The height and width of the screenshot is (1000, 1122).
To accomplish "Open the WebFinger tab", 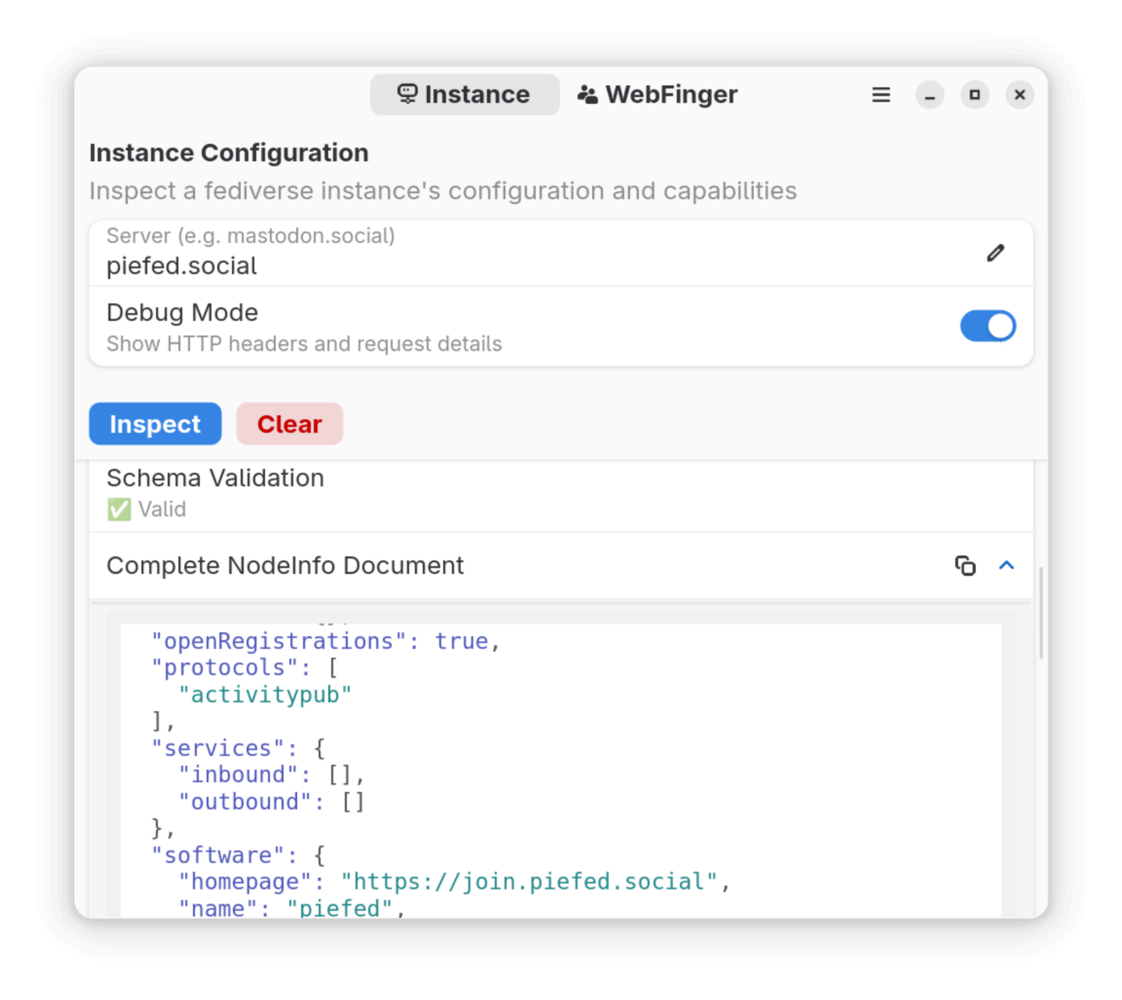I will [x=657, y=94].
